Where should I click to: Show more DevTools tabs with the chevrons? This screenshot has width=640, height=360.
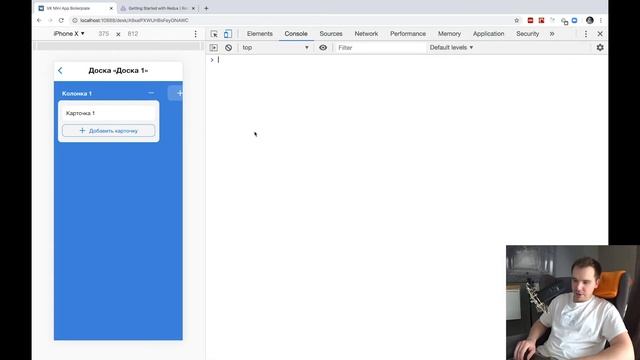[x=552, y=34]
